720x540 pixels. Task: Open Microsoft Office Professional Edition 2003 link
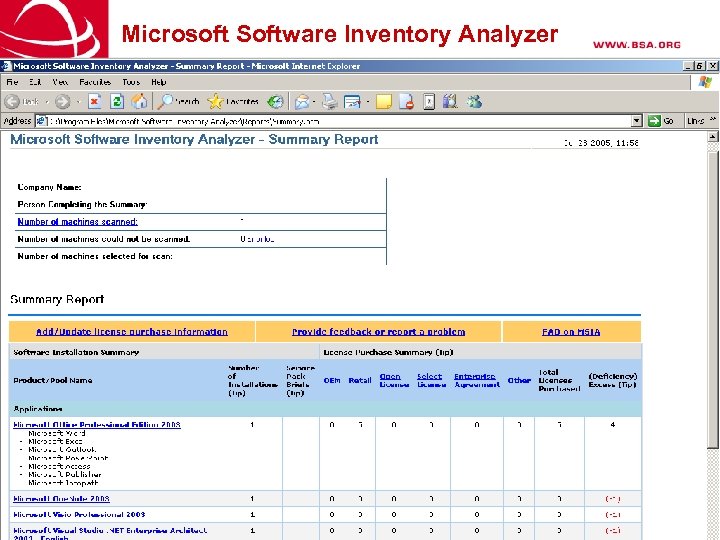(x=97, y=425)
